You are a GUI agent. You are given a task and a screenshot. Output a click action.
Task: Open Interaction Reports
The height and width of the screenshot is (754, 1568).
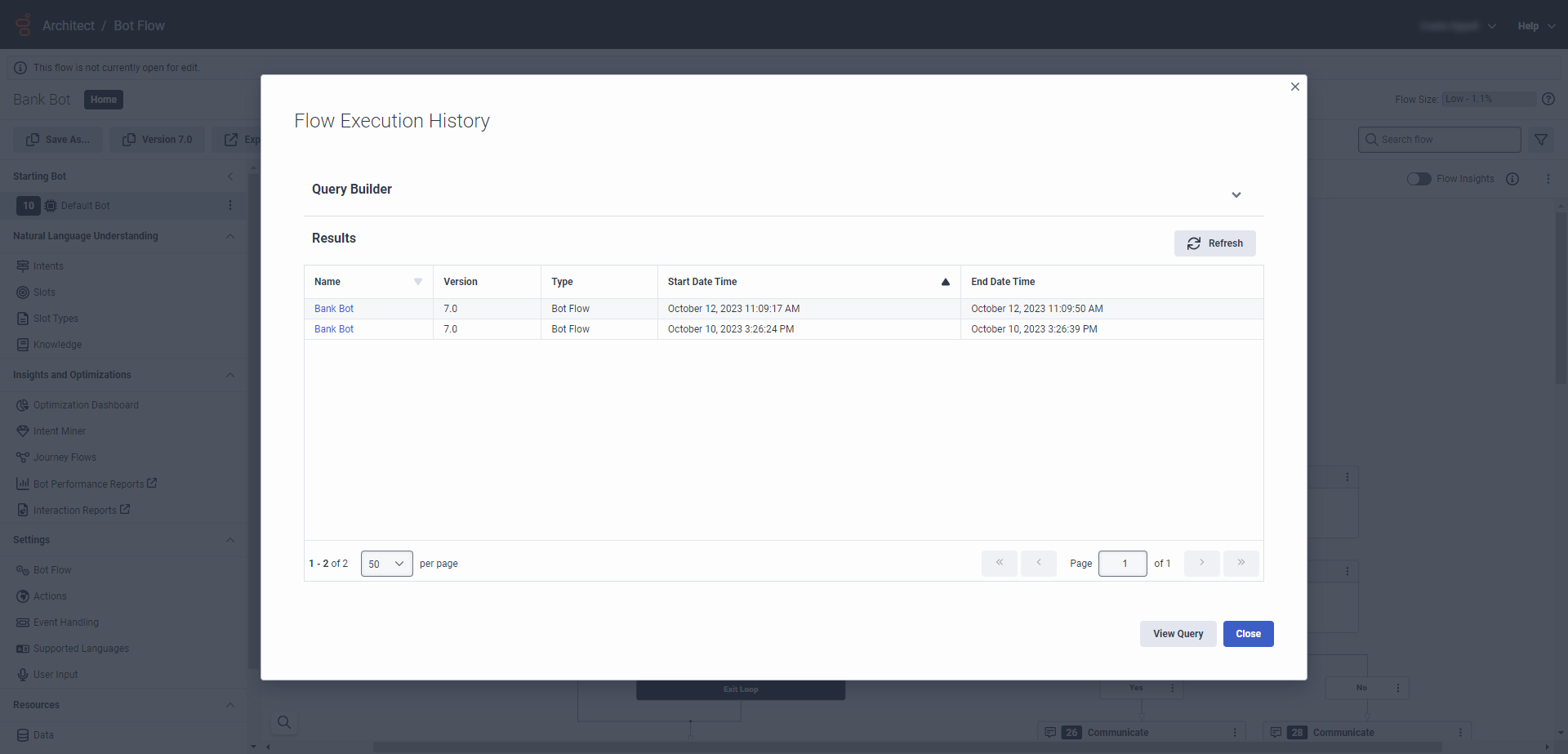(x=73, y=510)
